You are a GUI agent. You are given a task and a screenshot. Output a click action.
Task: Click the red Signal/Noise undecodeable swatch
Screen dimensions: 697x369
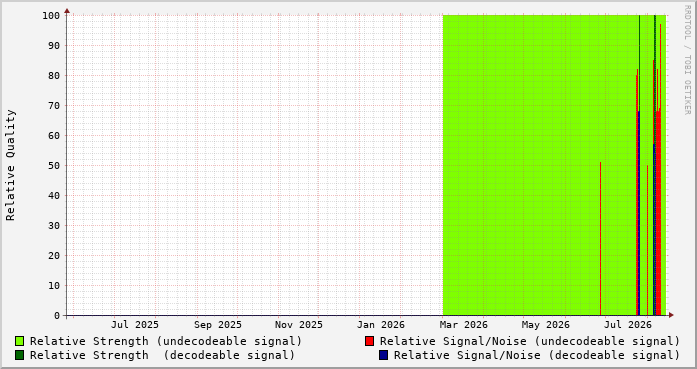[369, 341]
